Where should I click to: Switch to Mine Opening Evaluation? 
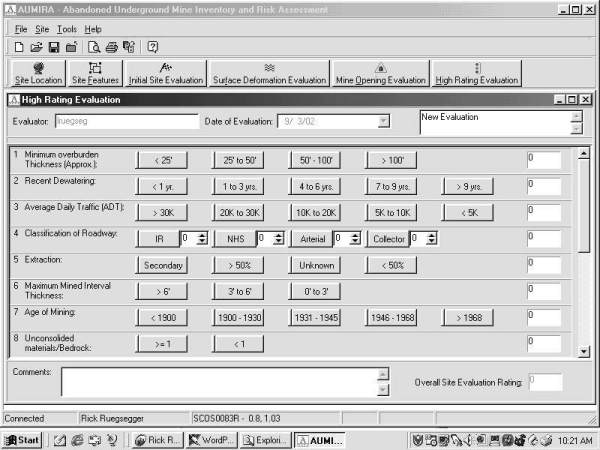point(380,73)
